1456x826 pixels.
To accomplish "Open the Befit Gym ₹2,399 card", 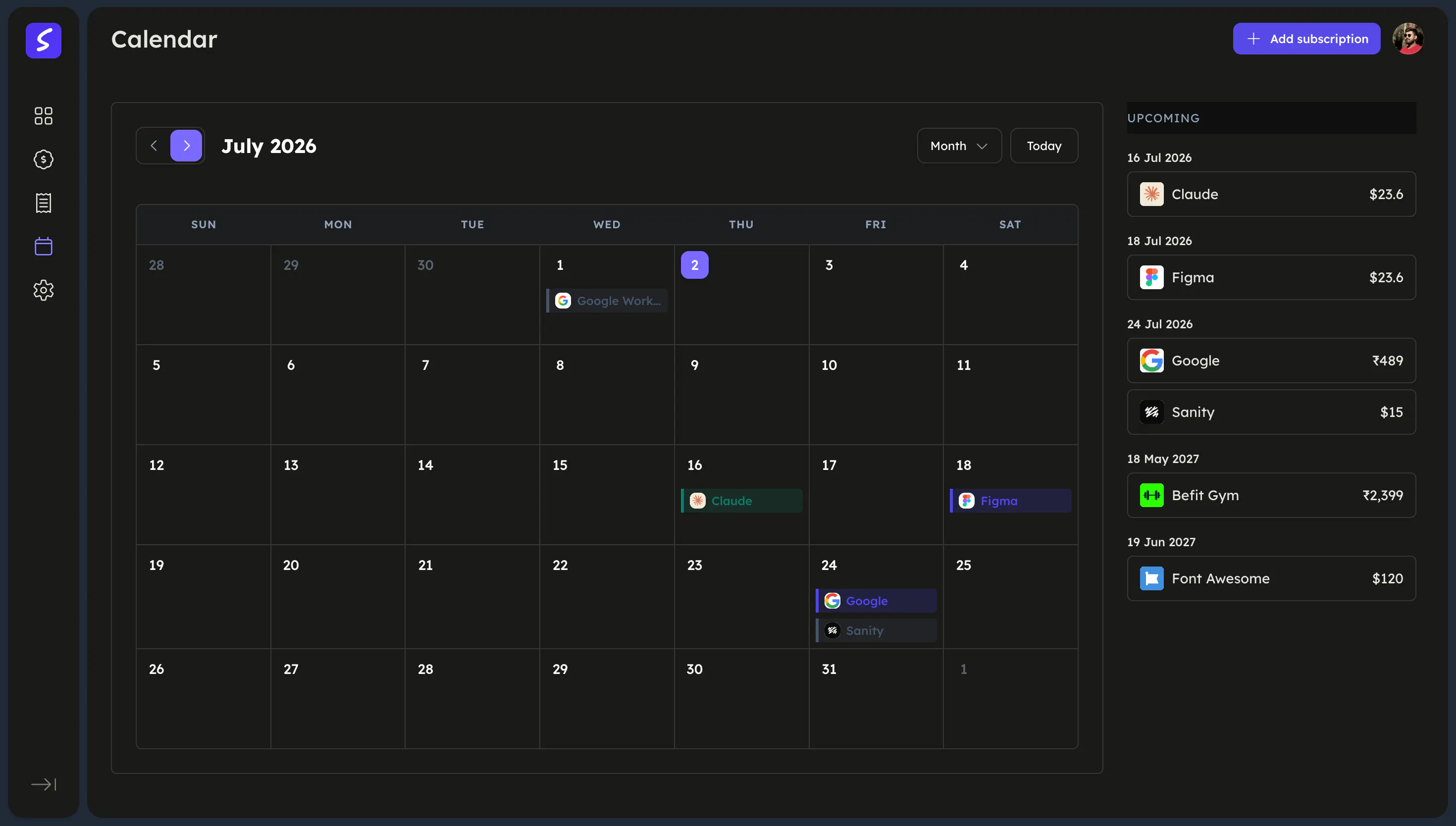I will point(1271,495).
